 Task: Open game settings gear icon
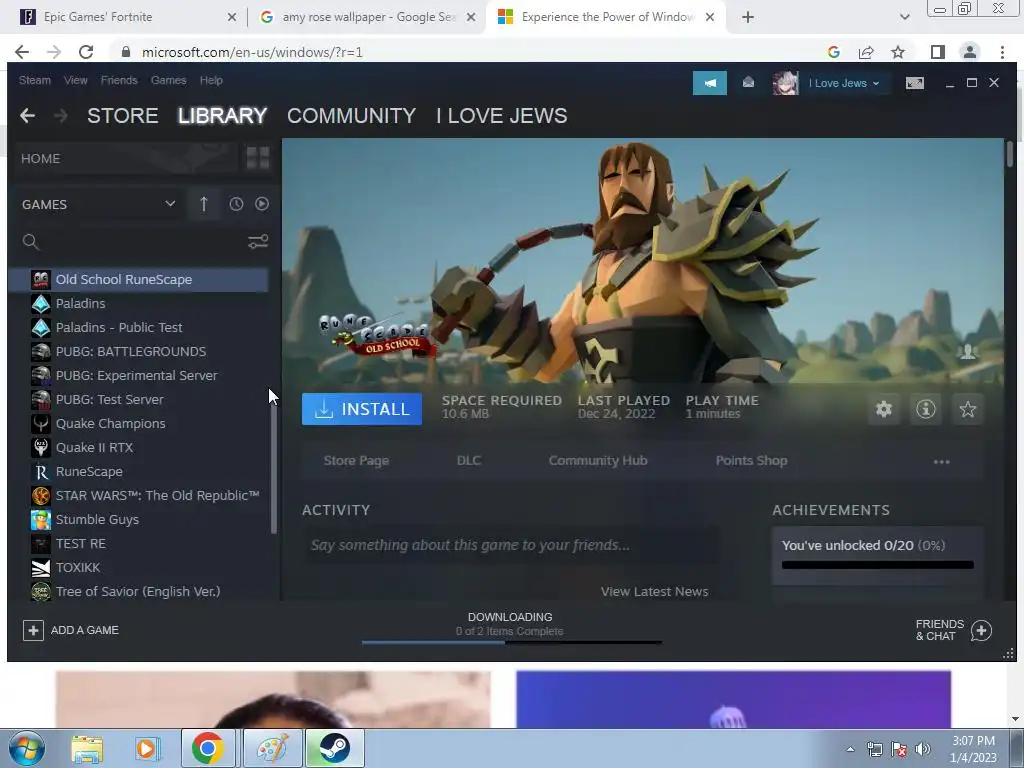tap(884, 409)
